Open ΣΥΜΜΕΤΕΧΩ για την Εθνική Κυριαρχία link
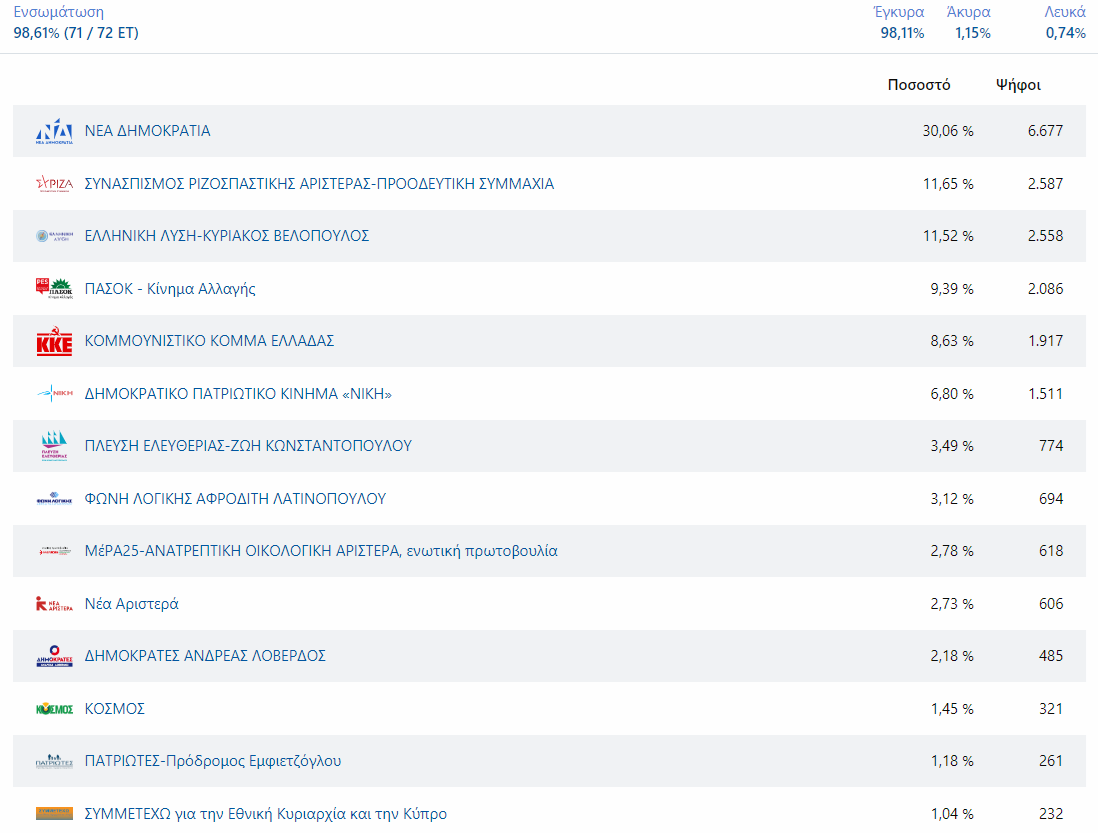This screenshot has width=1098, height=833. point(266,813)
